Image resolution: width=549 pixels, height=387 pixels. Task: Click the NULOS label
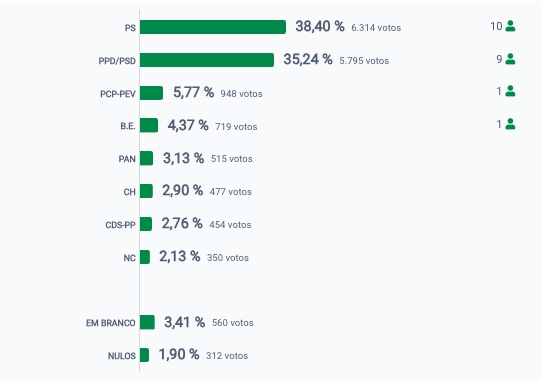pos(121,356)
